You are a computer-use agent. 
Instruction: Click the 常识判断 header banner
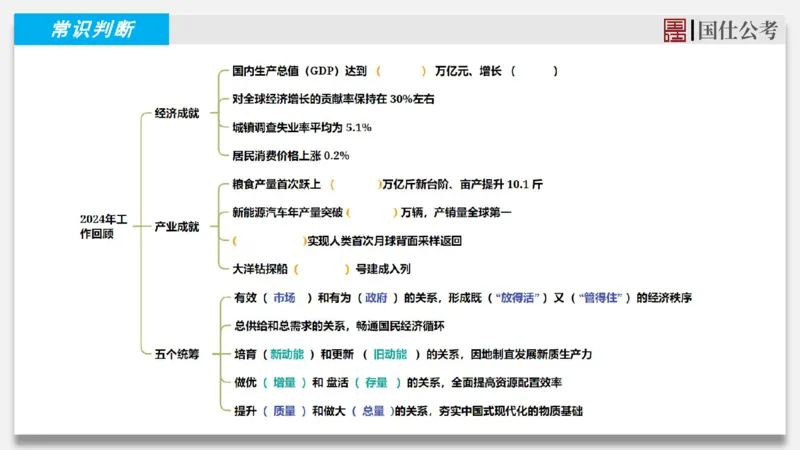point(91,29)
